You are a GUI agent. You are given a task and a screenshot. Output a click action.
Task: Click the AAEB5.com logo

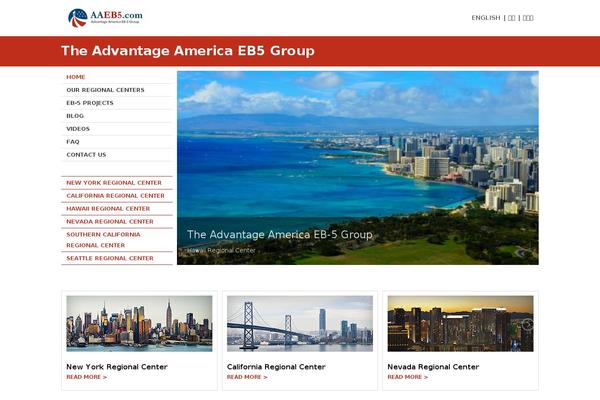pos(105,18)
